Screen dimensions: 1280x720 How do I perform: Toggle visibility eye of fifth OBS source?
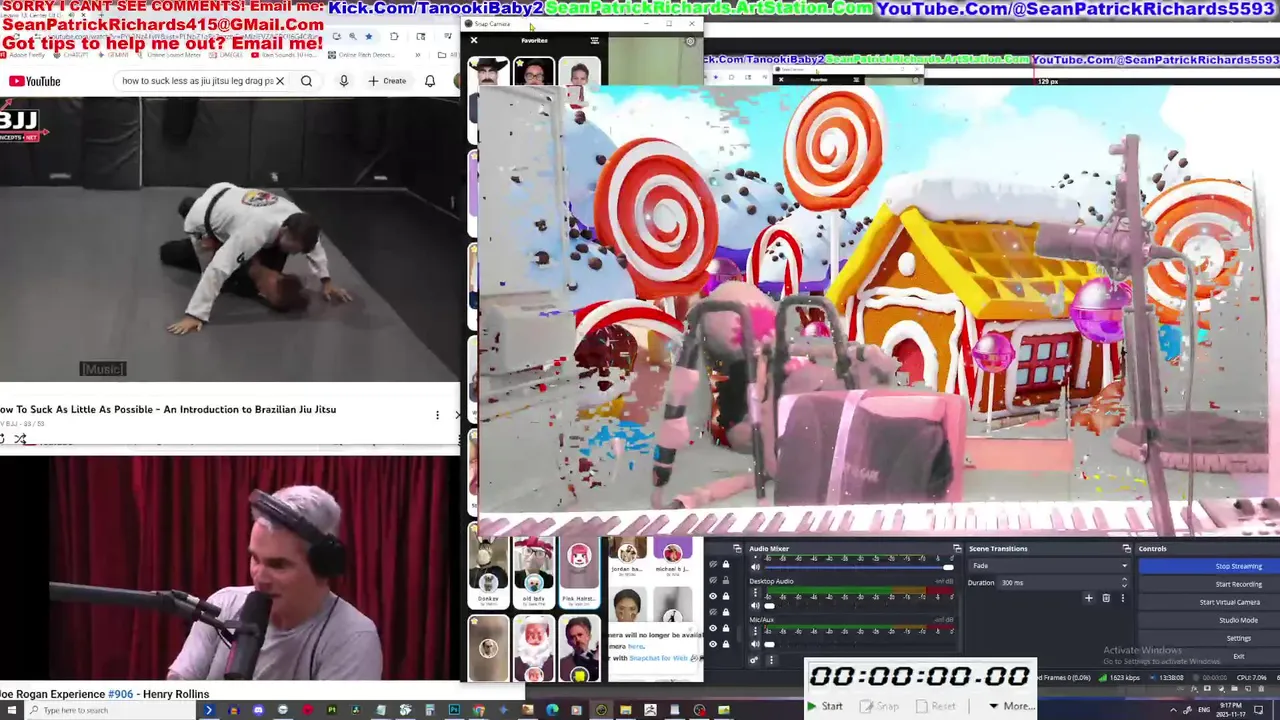pyautogui.click(x=713, y=628)
